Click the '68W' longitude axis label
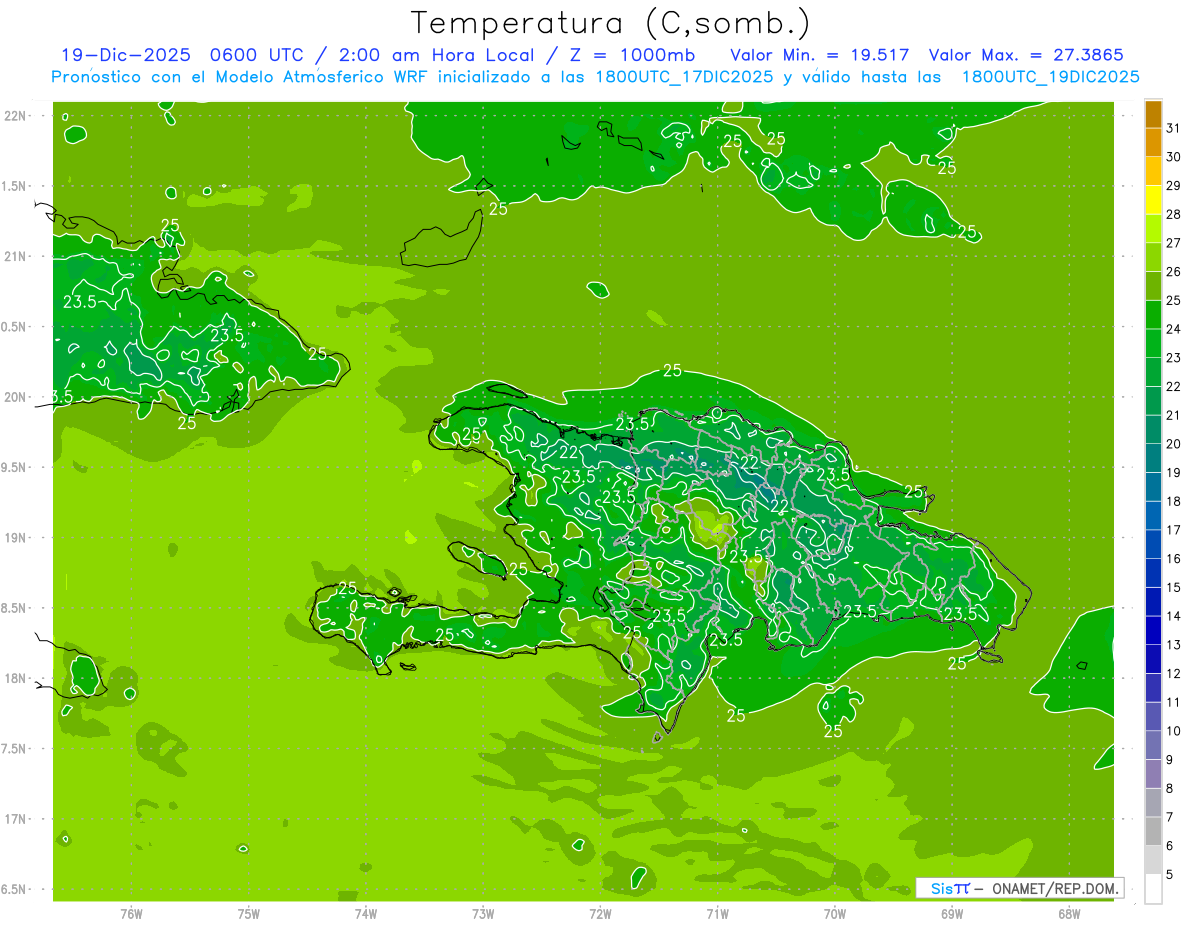The height and width of the screenshot is (927, 1200). [x=1069, y=913]
